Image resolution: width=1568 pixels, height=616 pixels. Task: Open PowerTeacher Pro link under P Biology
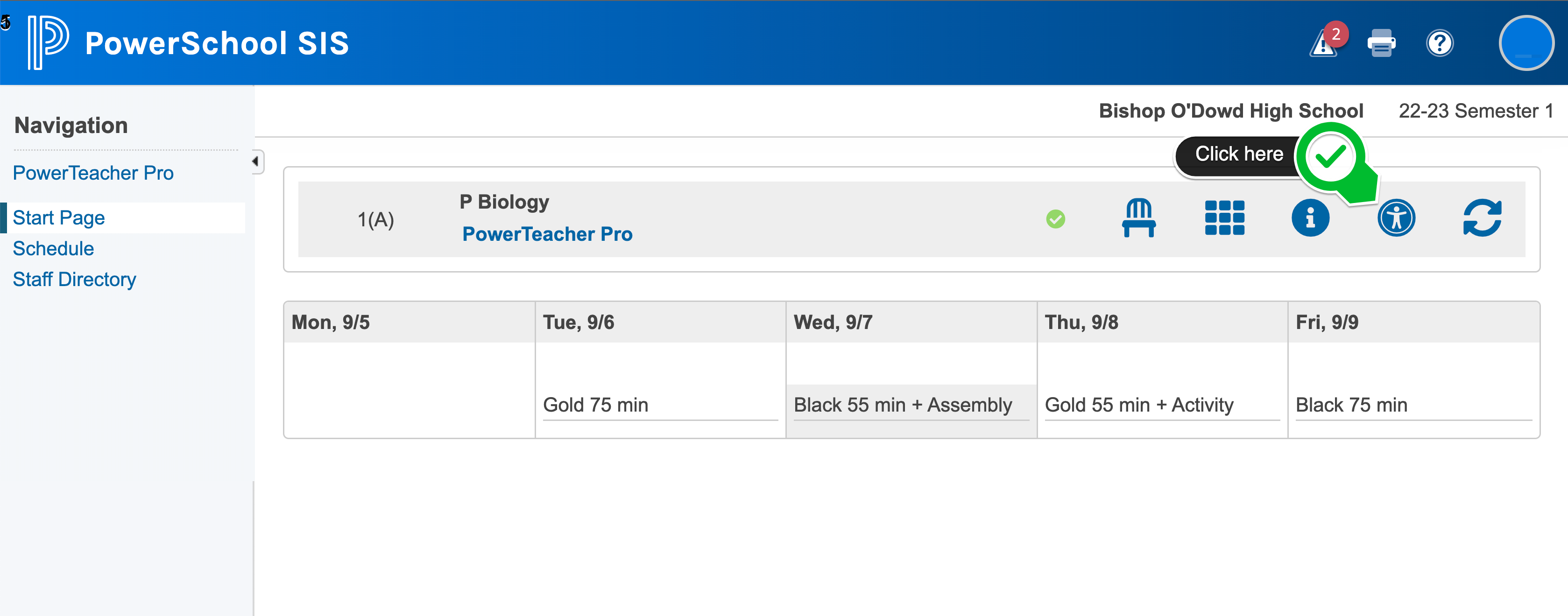547,234
